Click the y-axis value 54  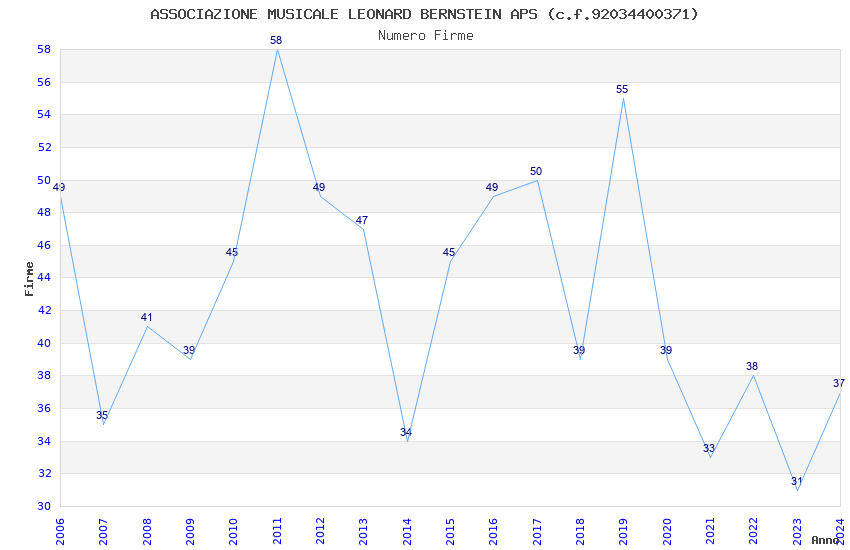click(44, 114)
